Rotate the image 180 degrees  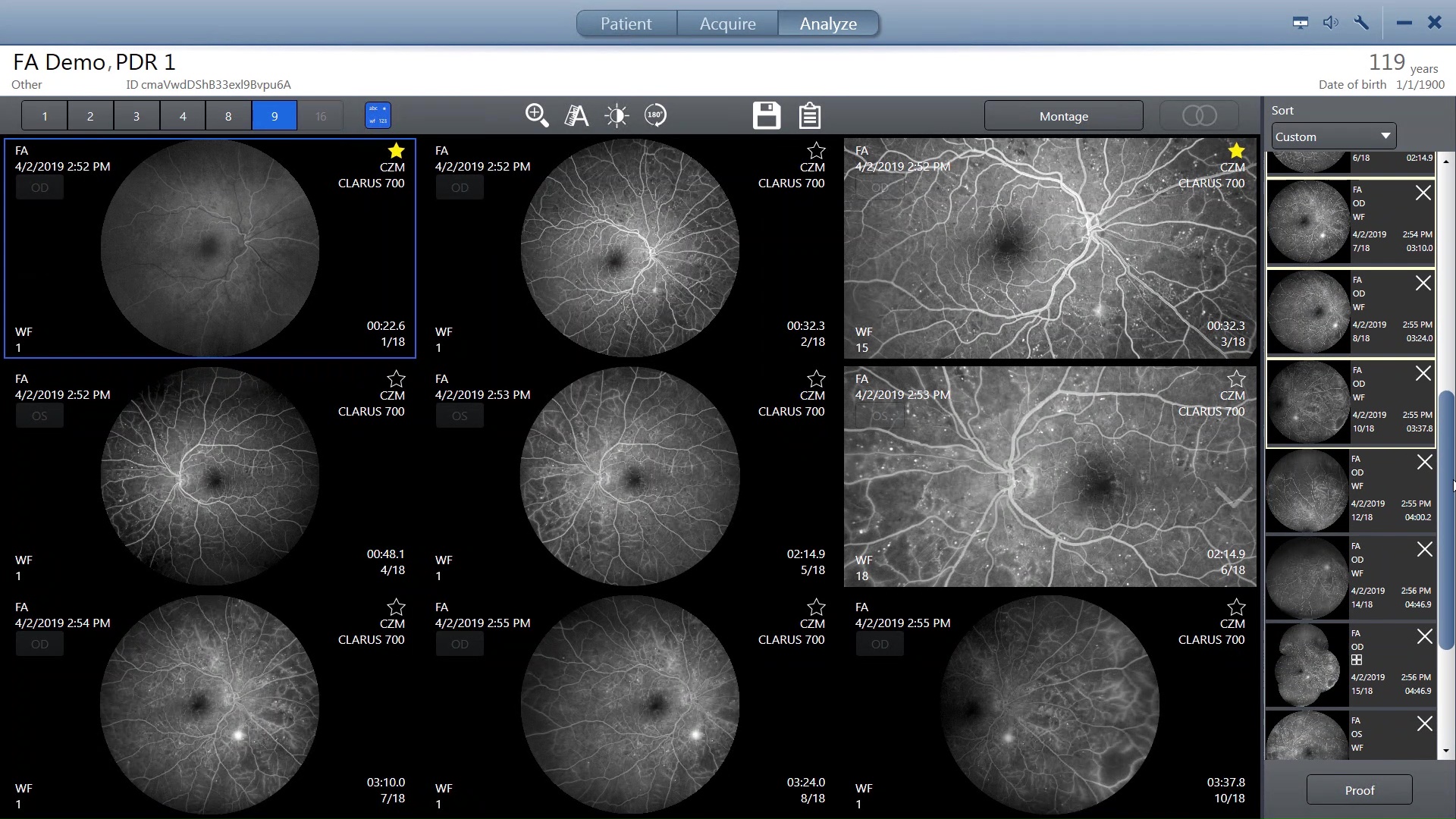655,115
